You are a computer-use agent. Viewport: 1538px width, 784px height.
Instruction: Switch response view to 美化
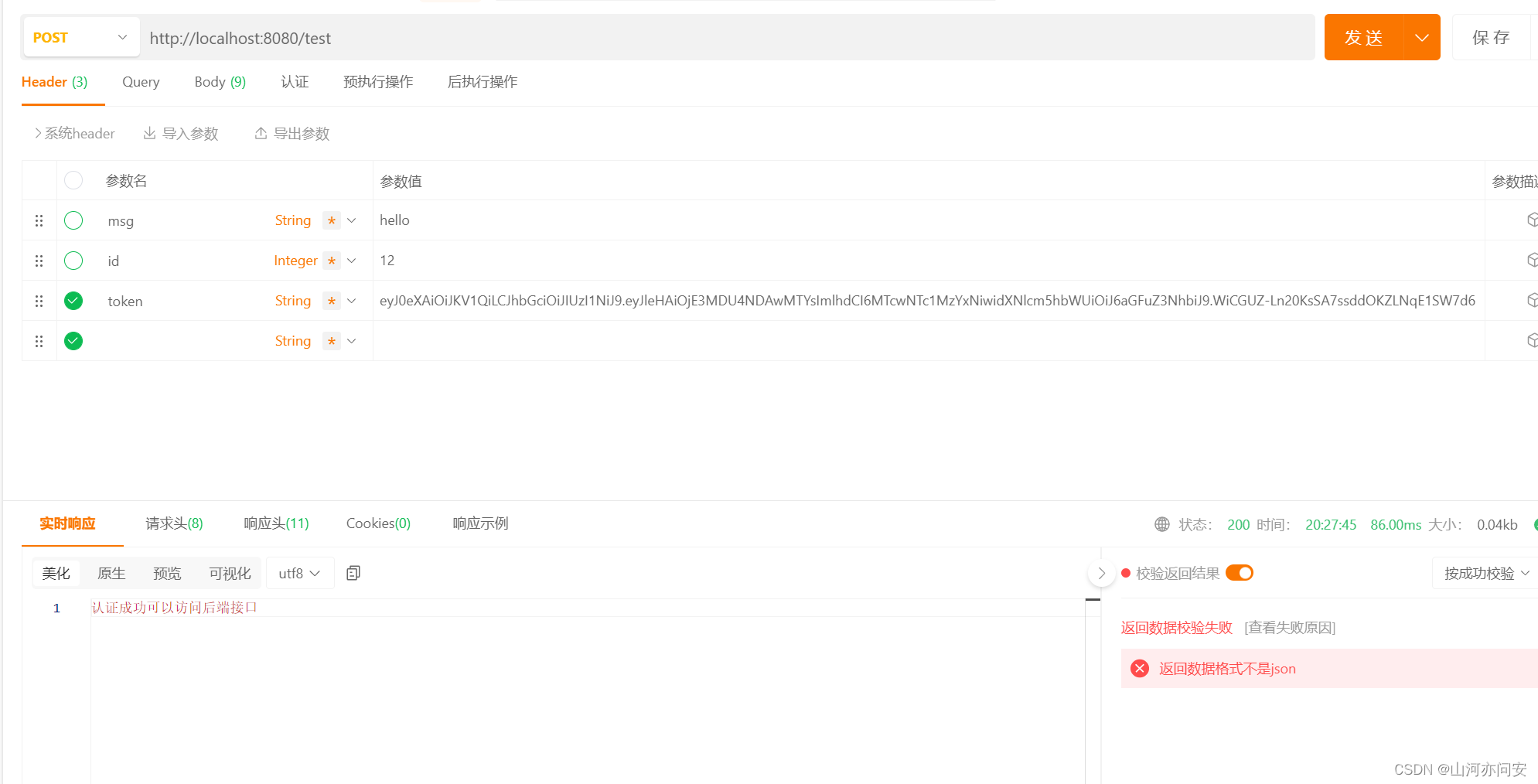click(x=56, y=573)
